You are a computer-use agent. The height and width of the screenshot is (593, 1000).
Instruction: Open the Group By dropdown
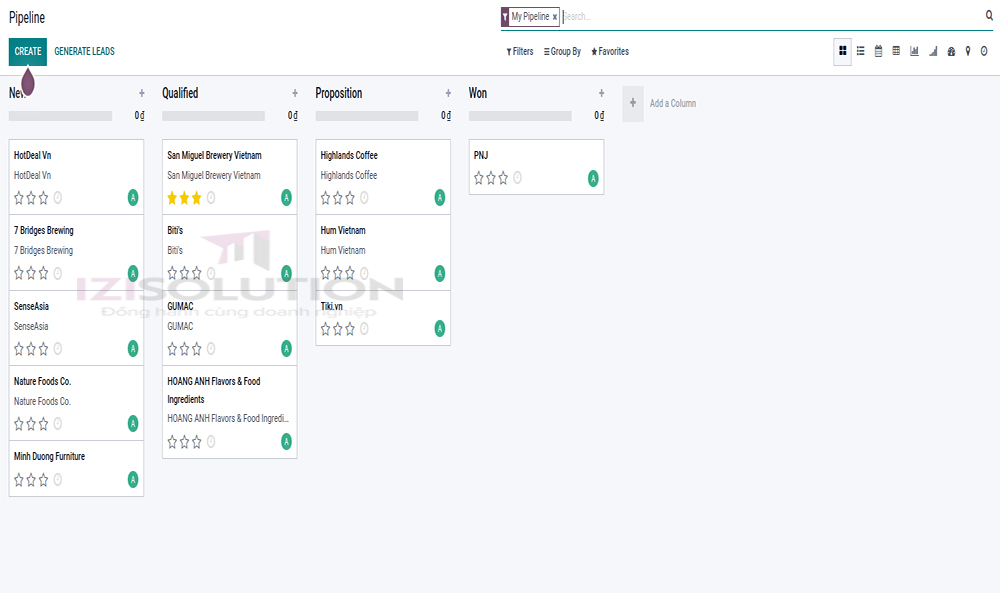(561, 51)
